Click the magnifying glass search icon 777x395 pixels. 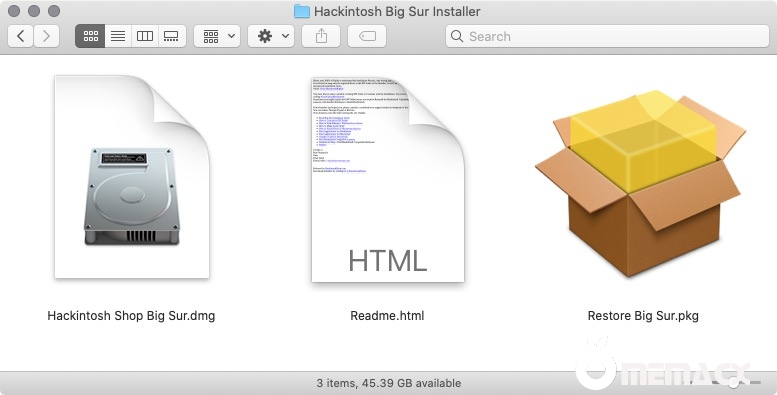click(457, 36)
